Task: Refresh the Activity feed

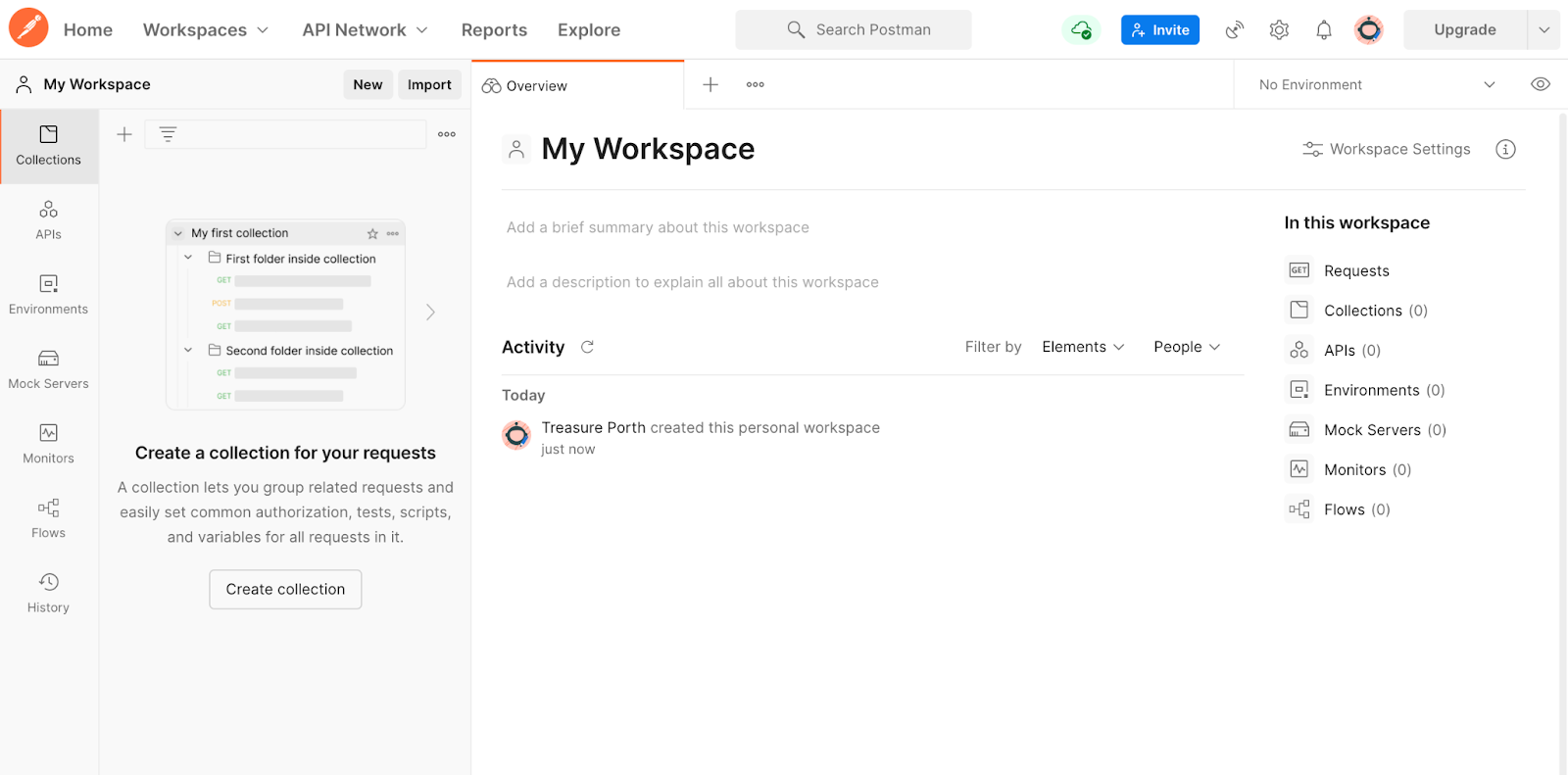Action: (587, 347)
